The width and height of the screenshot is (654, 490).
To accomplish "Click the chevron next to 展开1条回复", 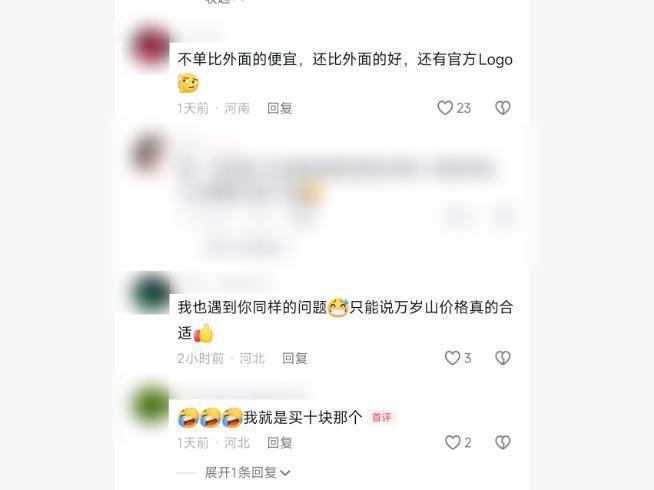I will click(285, 473).
